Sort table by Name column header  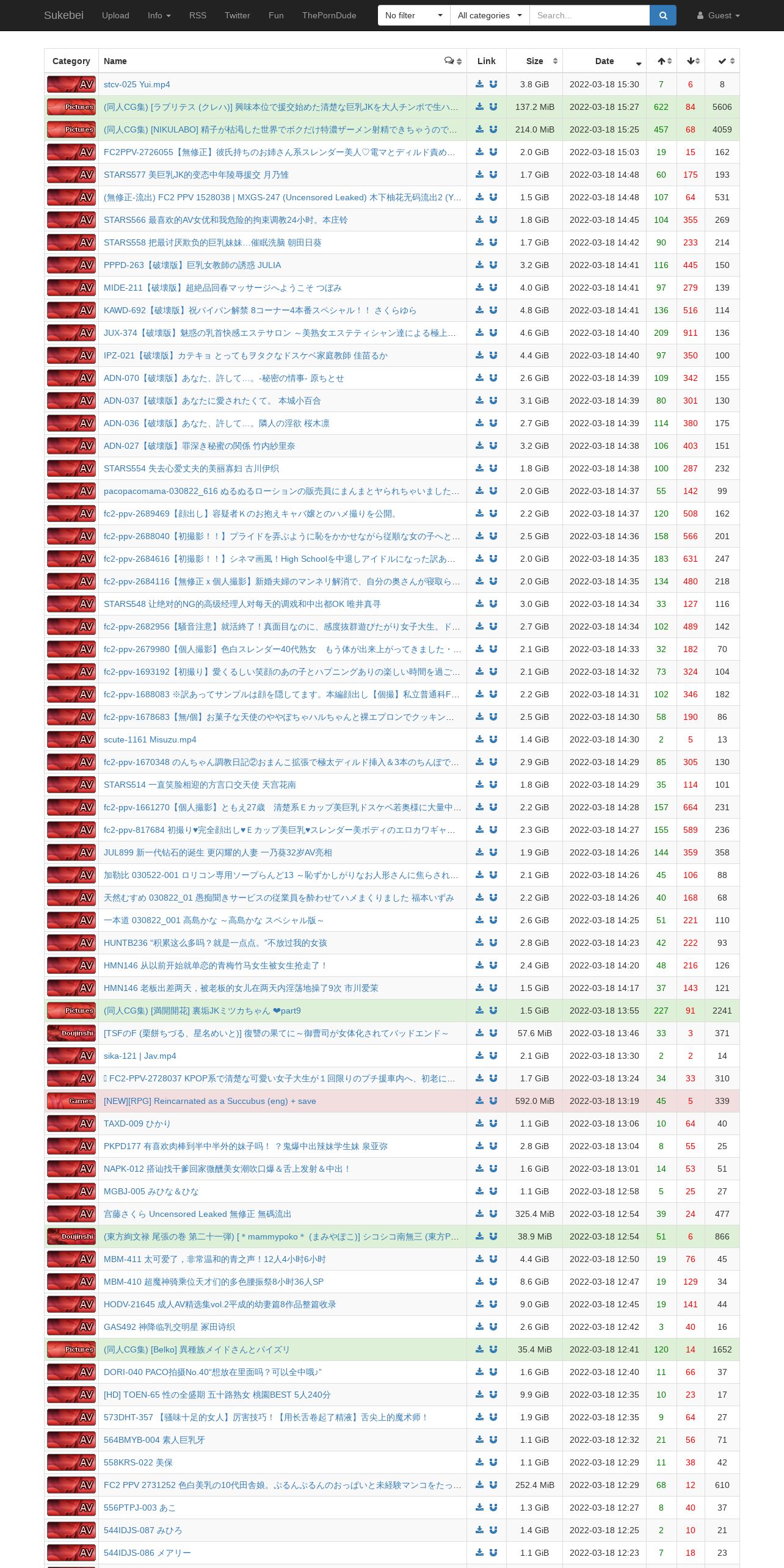(x=283, y=61)
